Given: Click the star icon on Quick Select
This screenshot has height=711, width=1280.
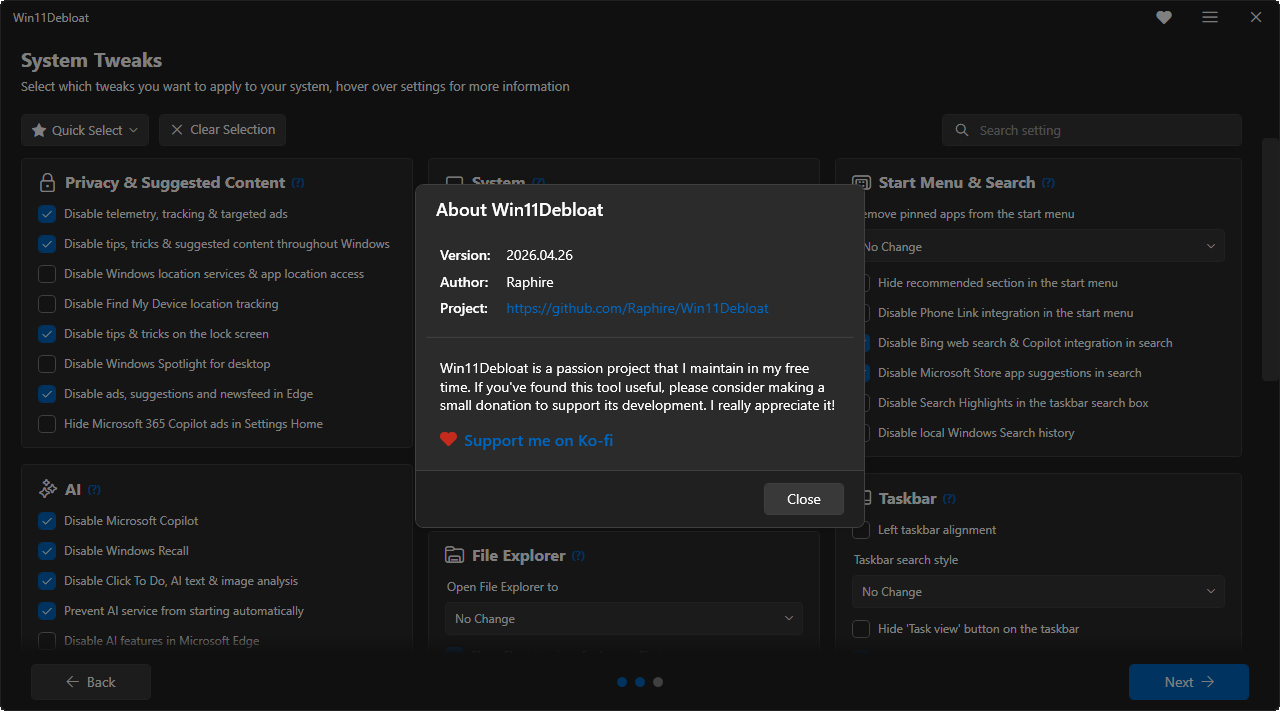Looking at the screenshot, I should [39, 130].
